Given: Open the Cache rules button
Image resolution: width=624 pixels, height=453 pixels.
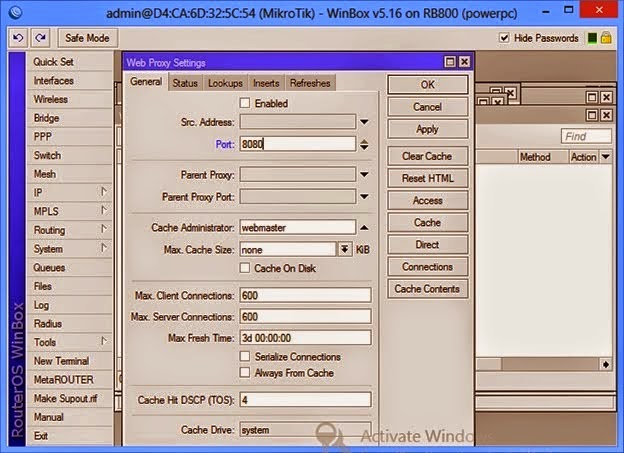Looking at the screenshot, I should (x=428, y=223).
